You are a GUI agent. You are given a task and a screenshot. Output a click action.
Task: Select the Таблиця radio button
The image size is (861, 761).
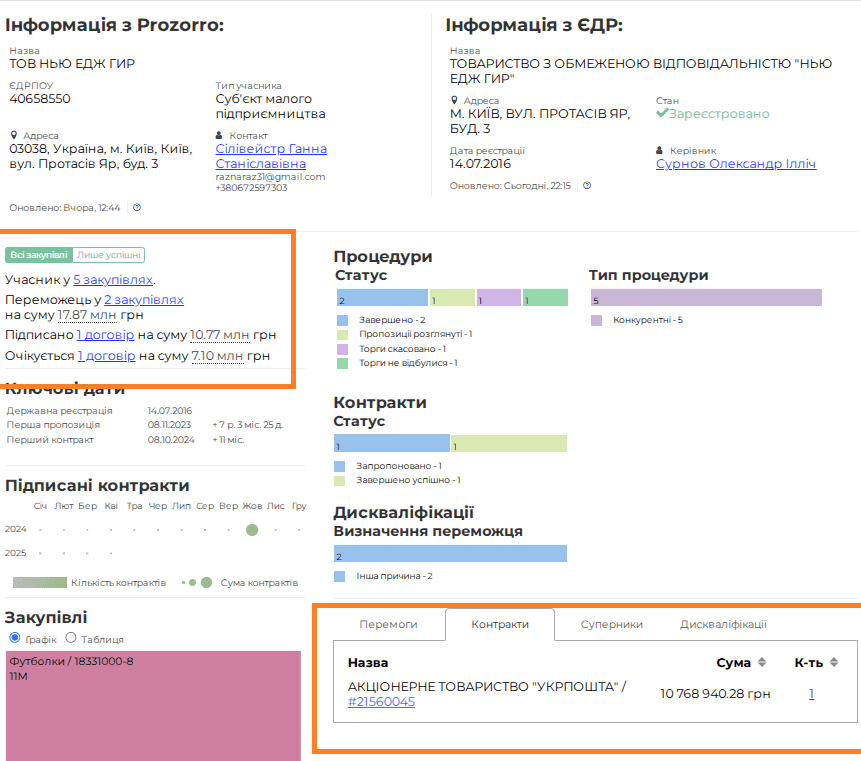pyautogui.click(x=71, y=638)
